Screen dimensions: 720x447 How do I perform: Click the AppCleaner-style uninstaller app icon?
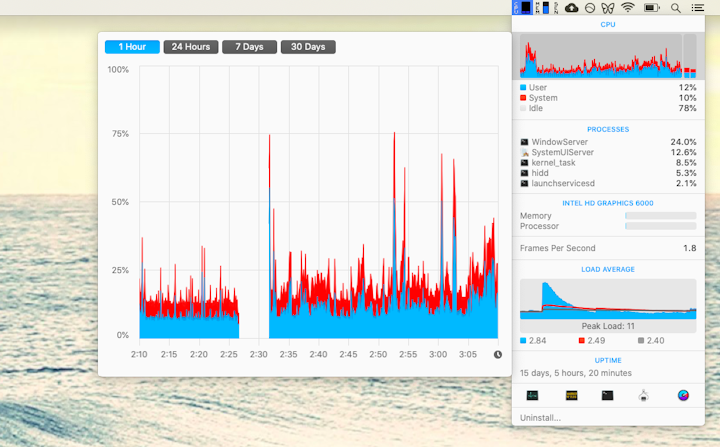(x=645, y=395)
